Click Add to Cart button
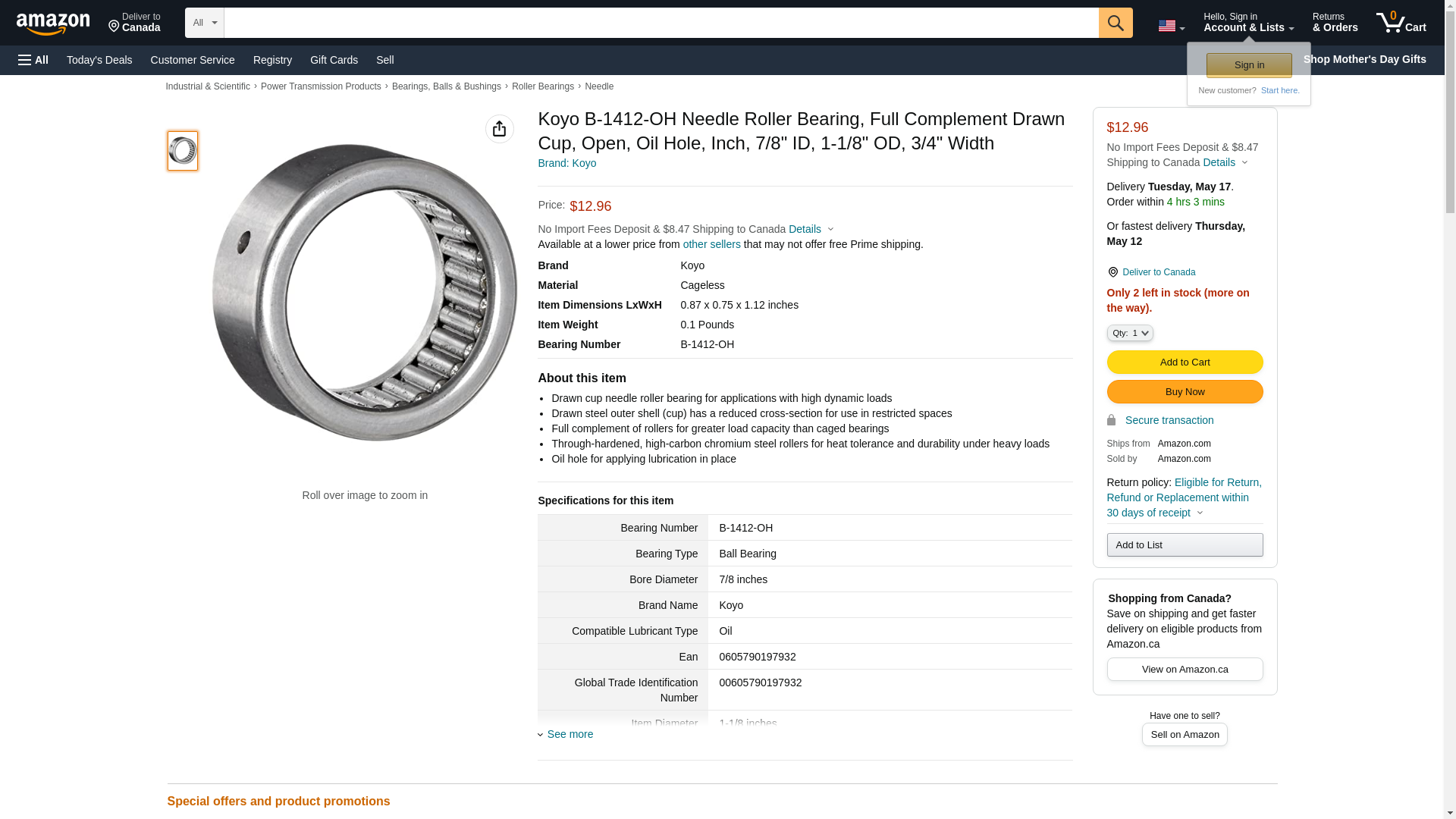This screenshot has height=819, width=1456. (x=1185, y=362)
